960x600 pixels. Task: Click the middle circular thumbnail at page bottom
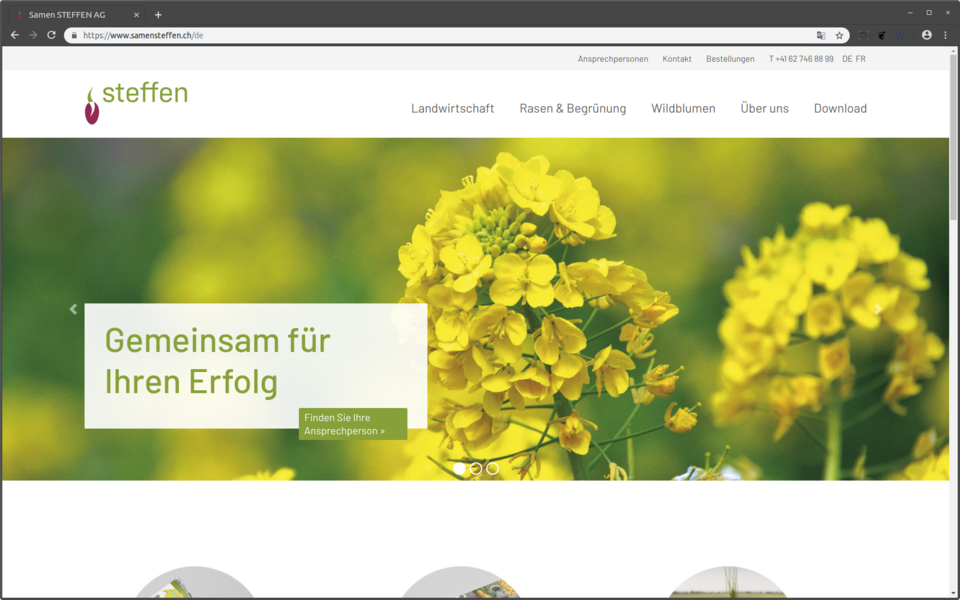pos(460,583)
